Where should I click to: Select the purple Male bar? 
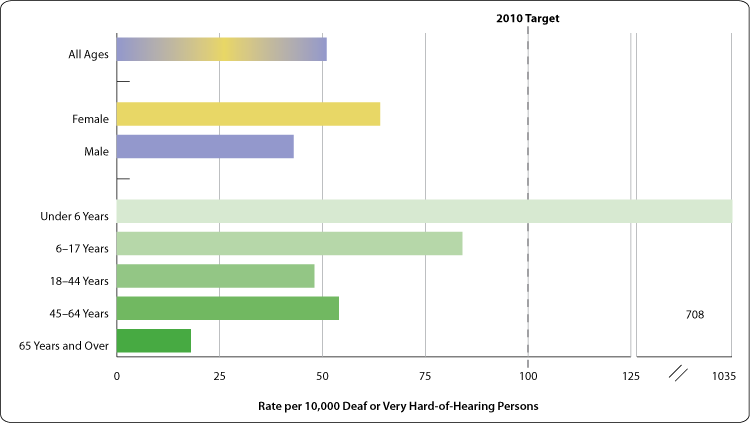click(x=205, y=147)
